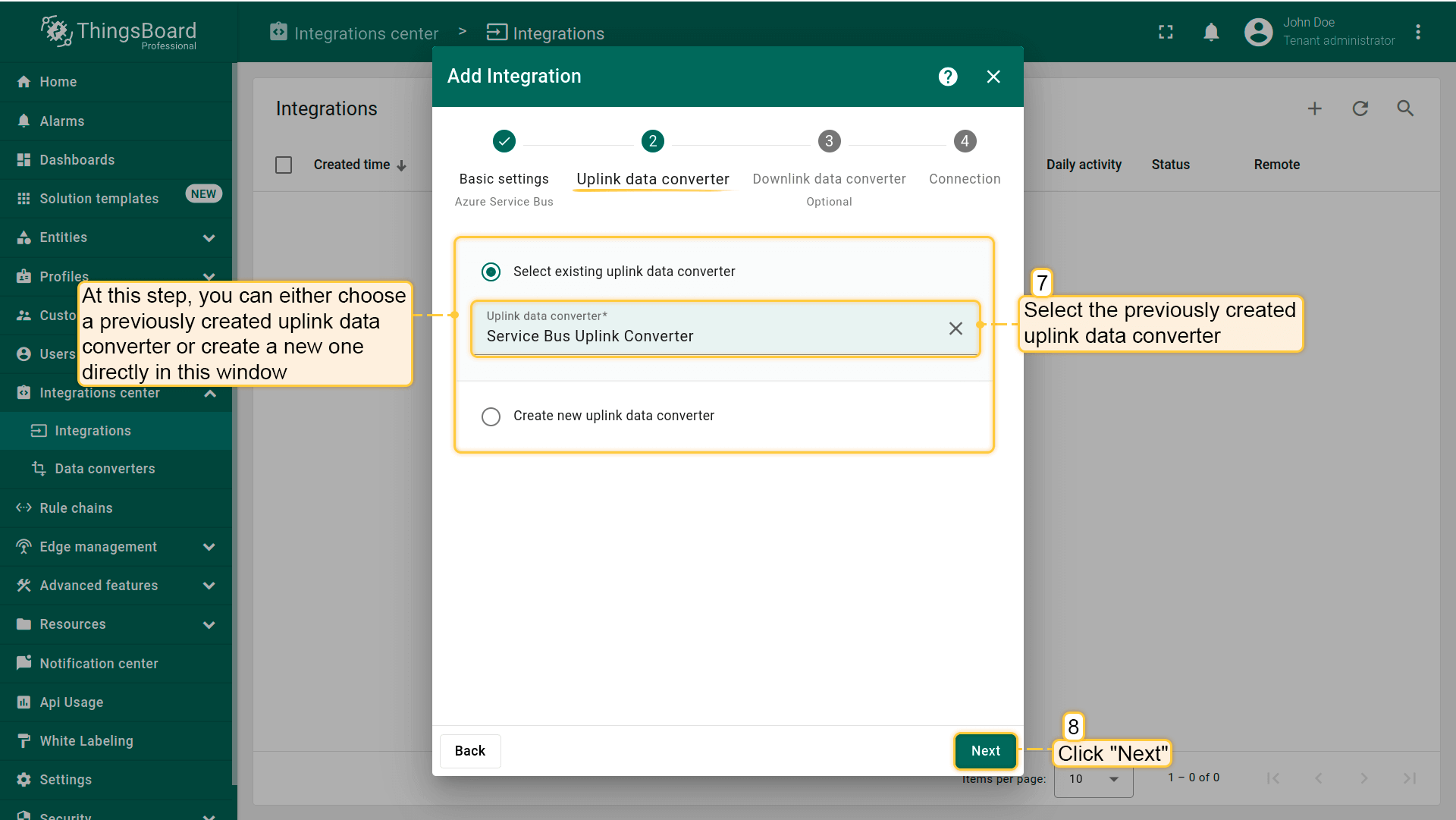Click the help question mark icon
The image size is (1456, 820).
point(948,77)
